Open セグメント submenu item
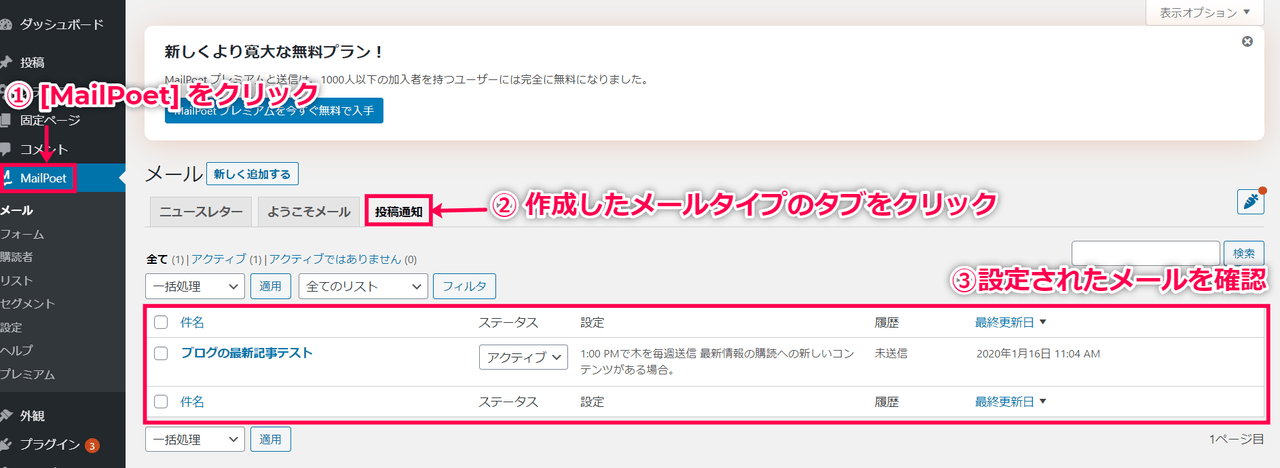 point(27,303)
